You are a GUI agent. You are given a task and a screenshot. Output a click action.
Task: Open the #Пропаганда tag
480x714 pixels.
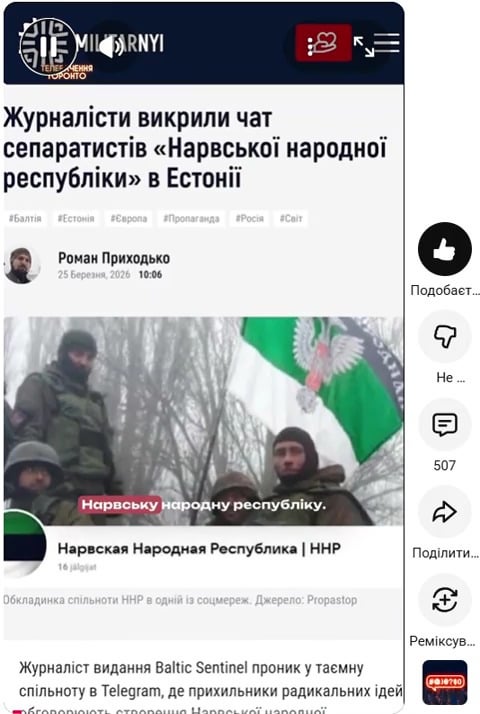pyautogui.click(x=191, y=219)
